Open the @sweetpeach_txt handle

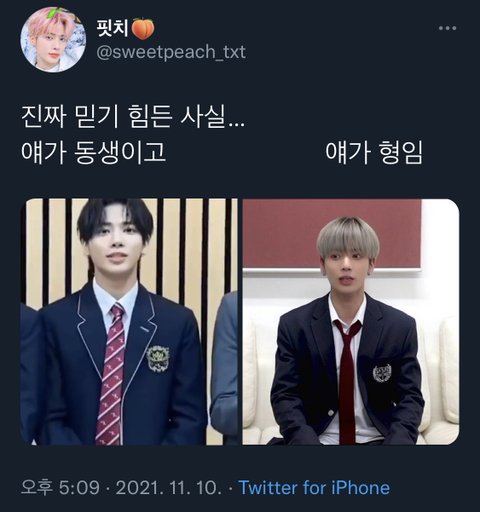click(x=171, y=52)
